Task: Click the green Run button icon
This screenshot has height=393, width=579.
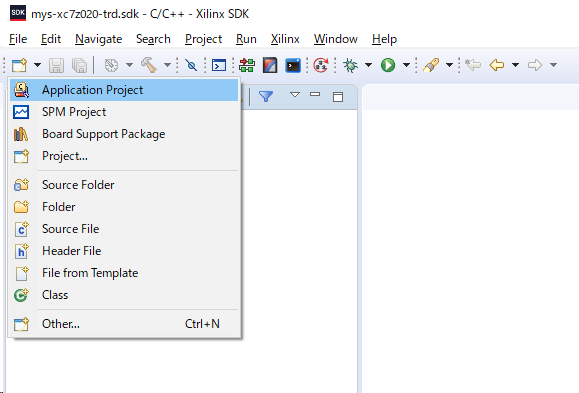Action: point(388,65)
